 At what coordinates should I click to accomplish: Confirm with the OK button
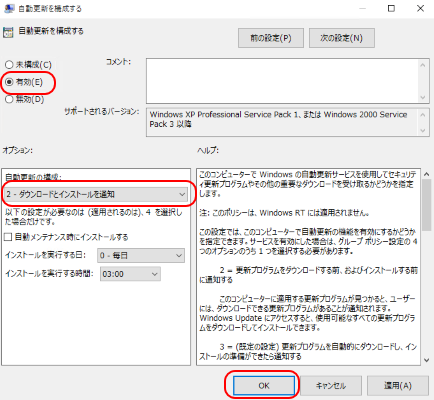tap(264, 386)
